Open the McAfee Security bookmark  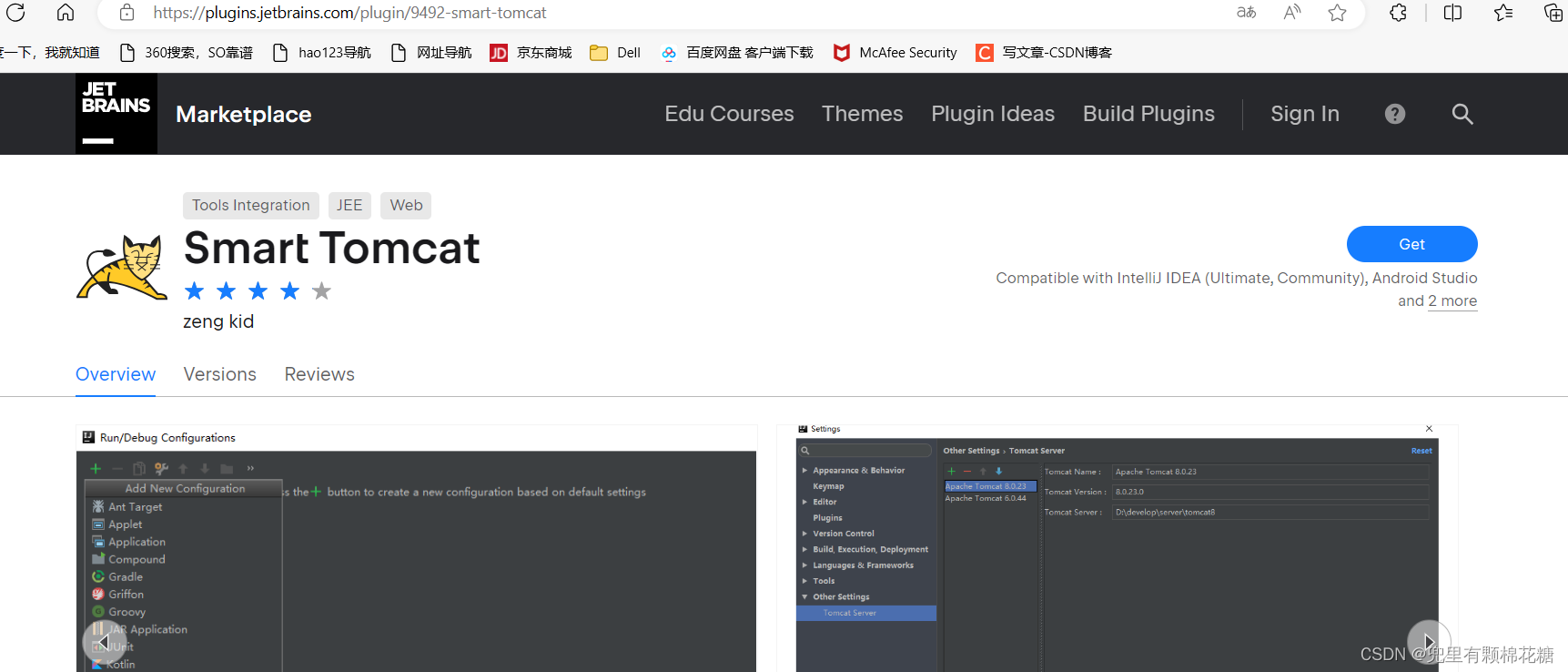coord(895,53)
